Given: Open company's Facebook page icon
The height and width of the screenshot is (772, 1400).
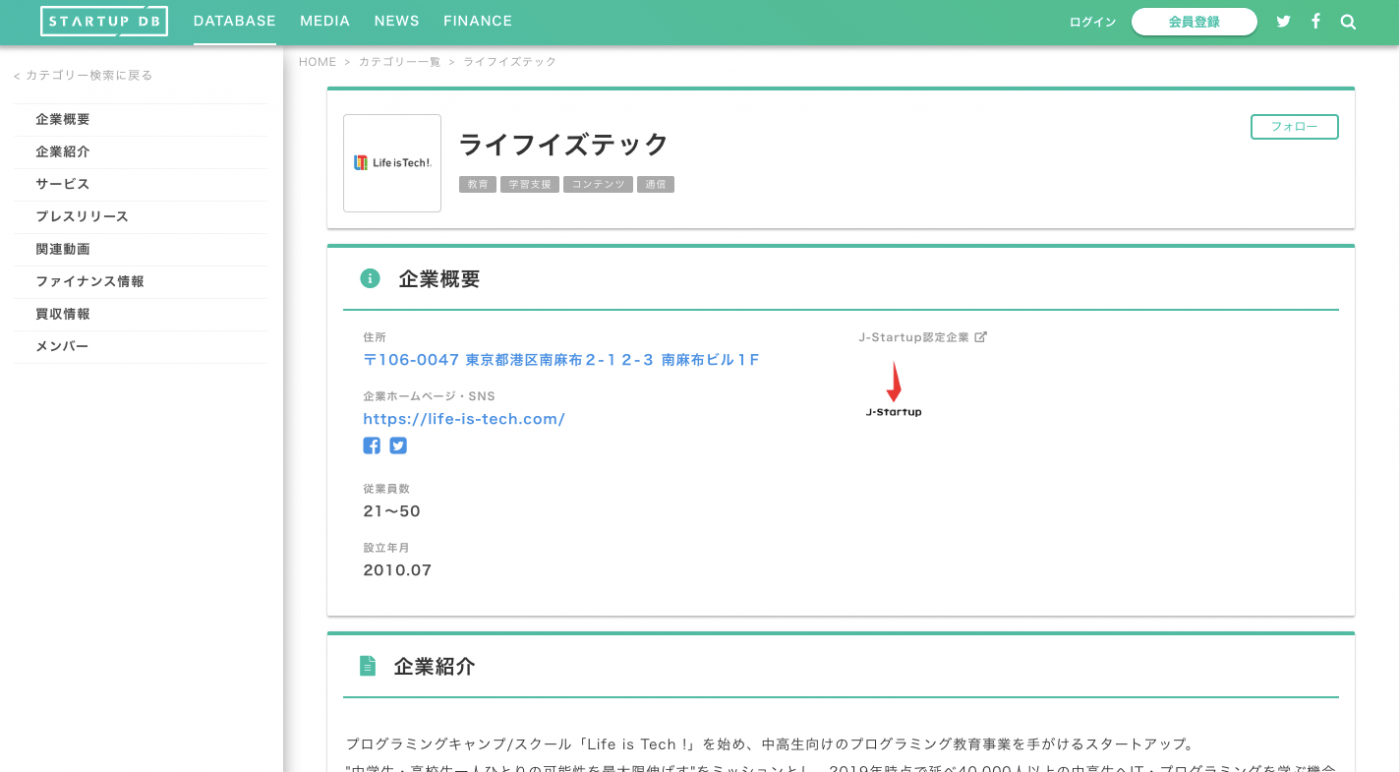Looking at the screenshot, I should click(371, 446).
